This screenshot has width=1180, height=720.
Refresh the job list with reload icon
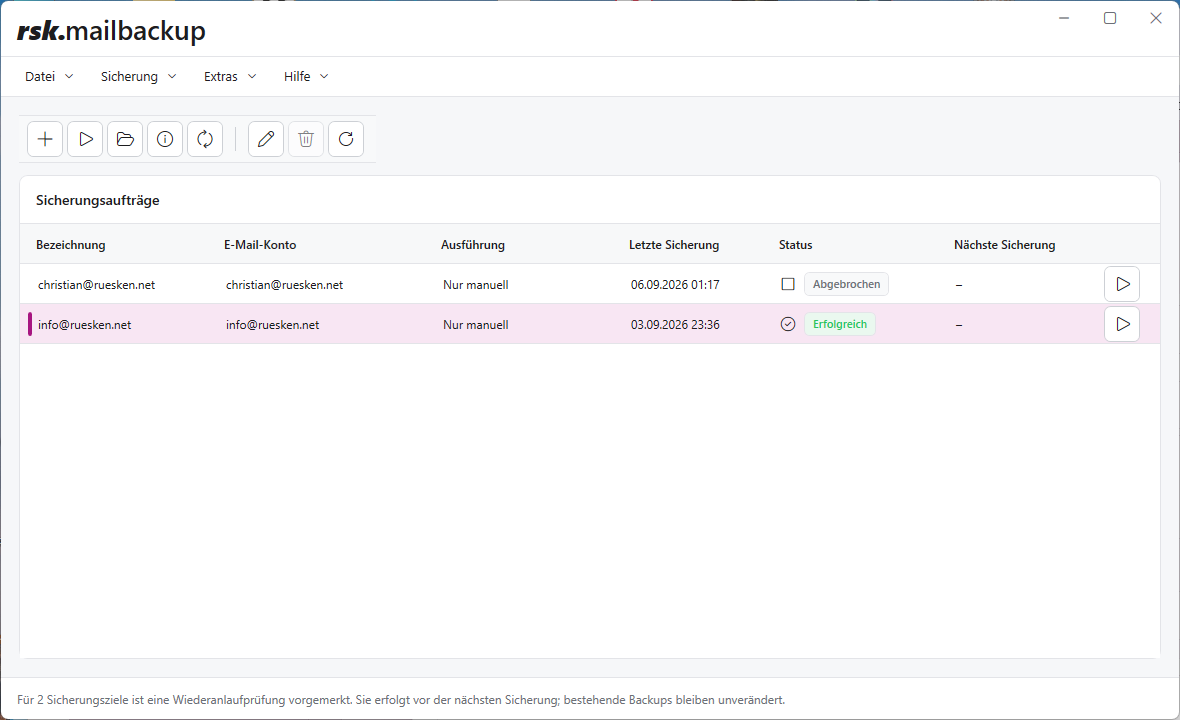[x=345, y=139]
